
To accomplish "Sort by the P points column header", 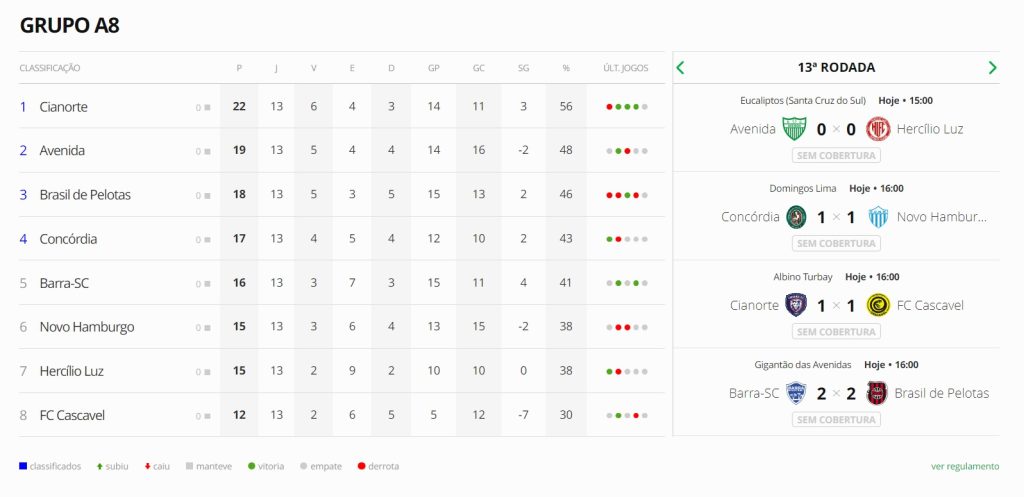I will point(239,68).
